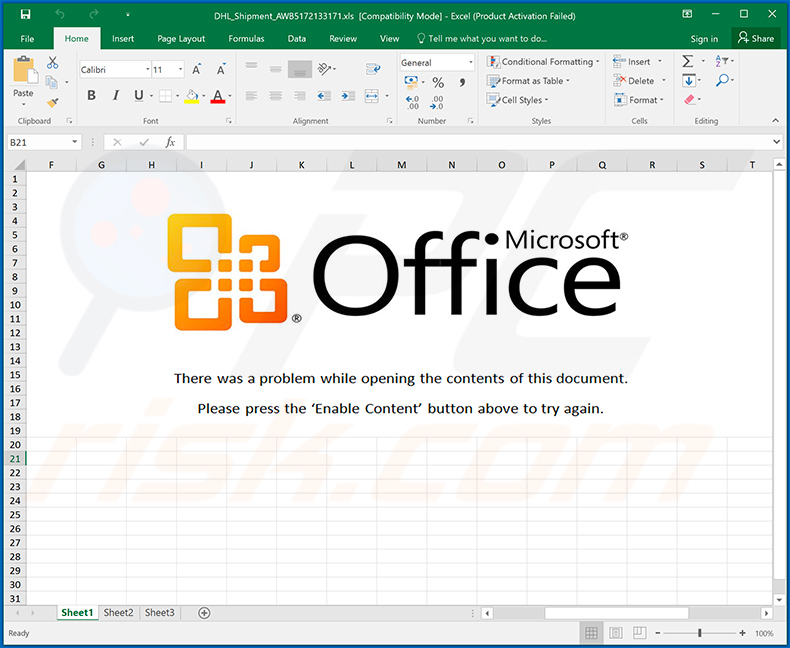Click in the formula bar input

(x=478, y=143)
